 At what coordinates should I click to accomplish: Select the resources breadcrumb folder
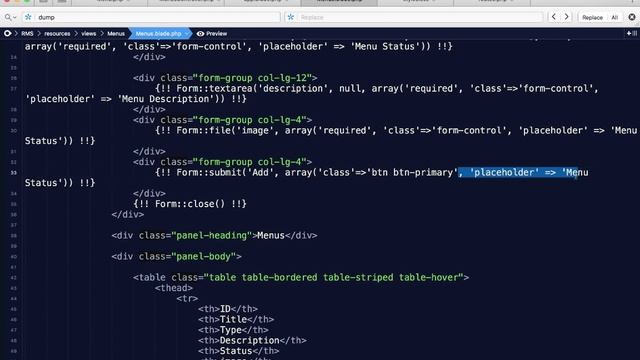click(x=57, y=33)
